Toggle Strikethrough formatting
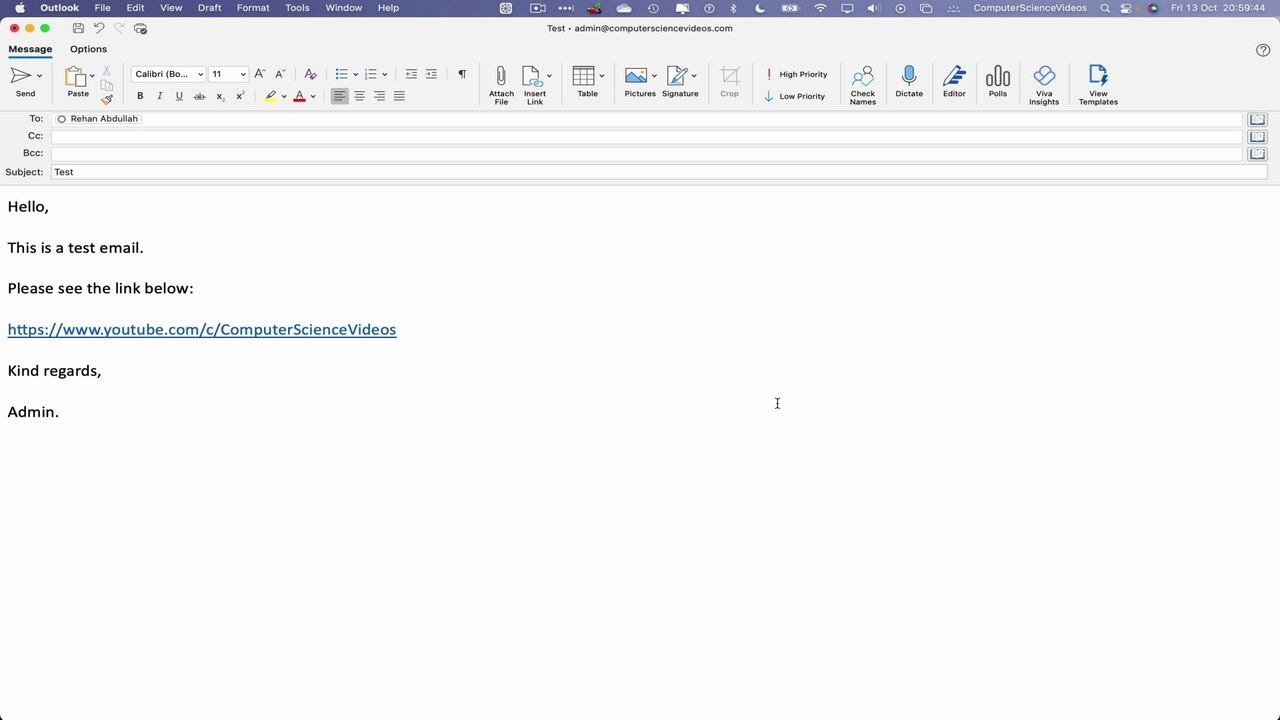The image size is (1280, 720). coord(199,96)
